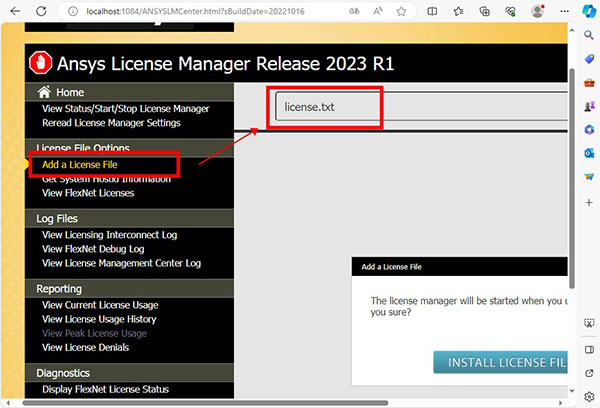
Task: Open View Current License Usage
Action: pyautogui.click(x=99, y=305)
